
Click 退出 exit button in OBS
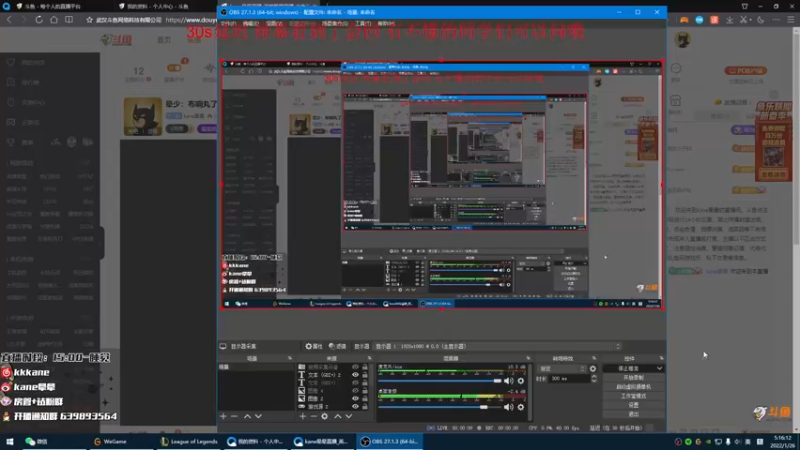point(634,414)
